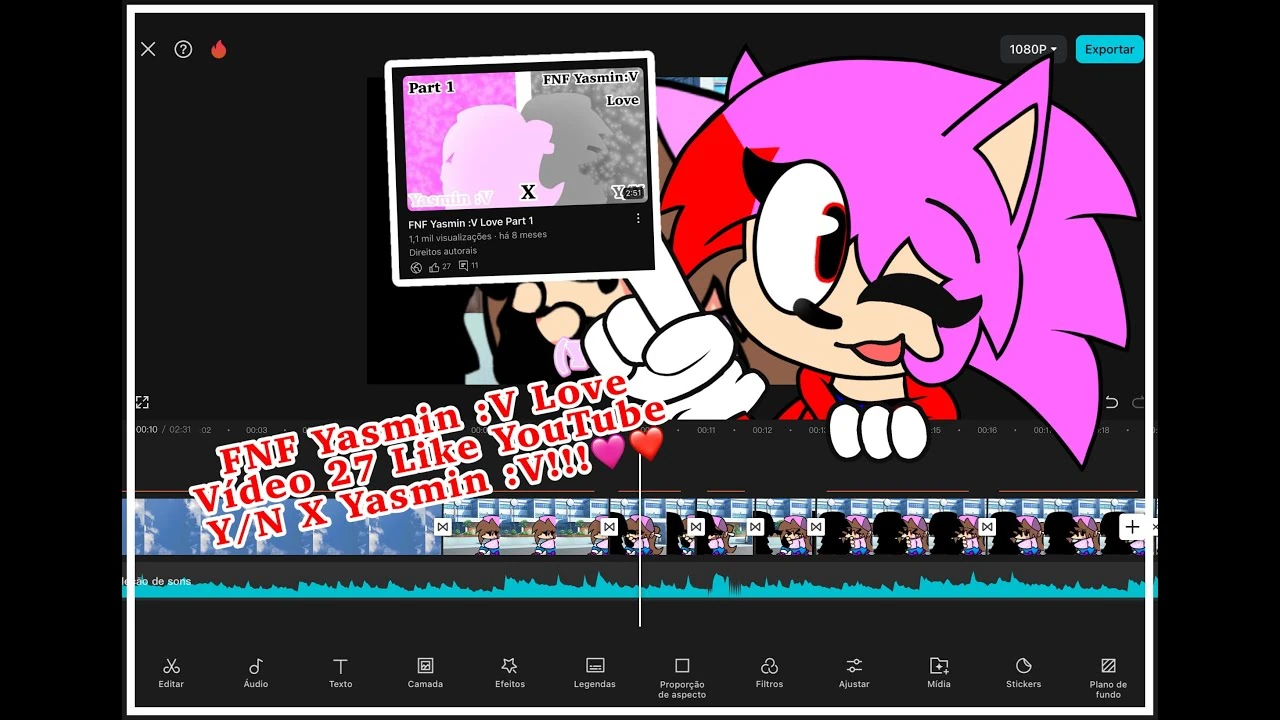Enter fullscreen preview mode

[x=142, y=401]
